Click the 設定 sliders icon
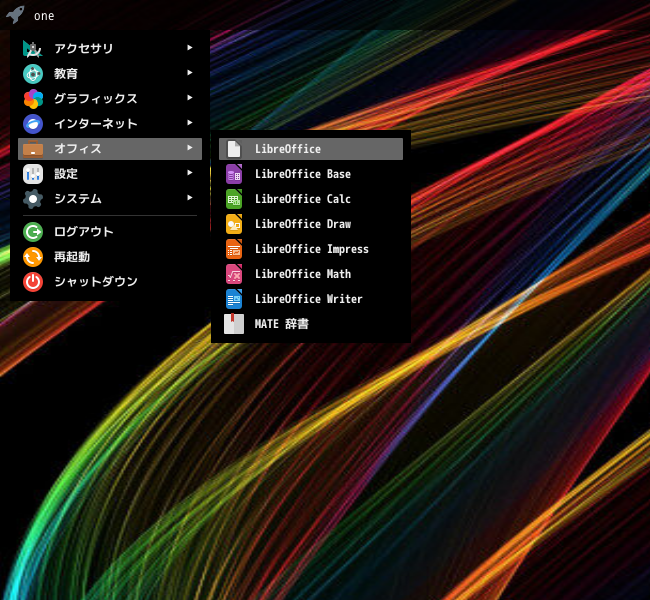The height and width of the screenshot is (600, 650). click(33, 174)
